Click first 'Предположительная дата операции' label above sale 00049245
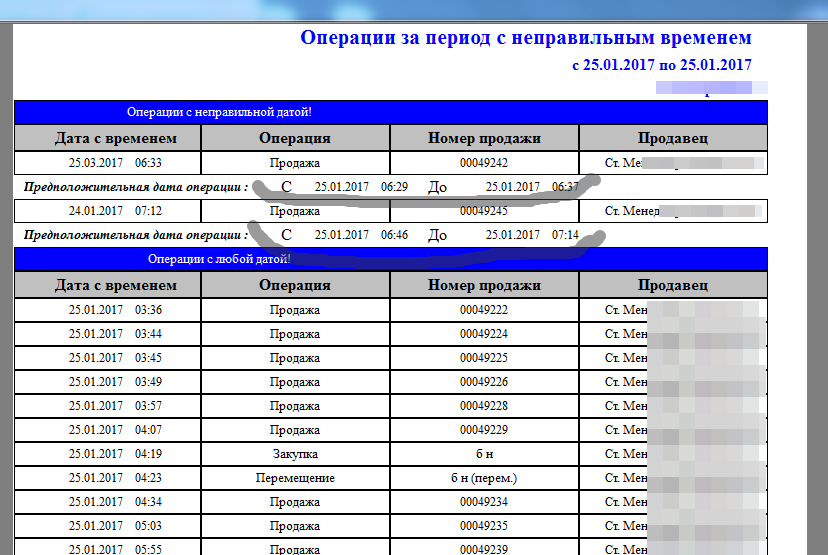The width and height of the screenshot is (828, 555). (x=136, y=187)
